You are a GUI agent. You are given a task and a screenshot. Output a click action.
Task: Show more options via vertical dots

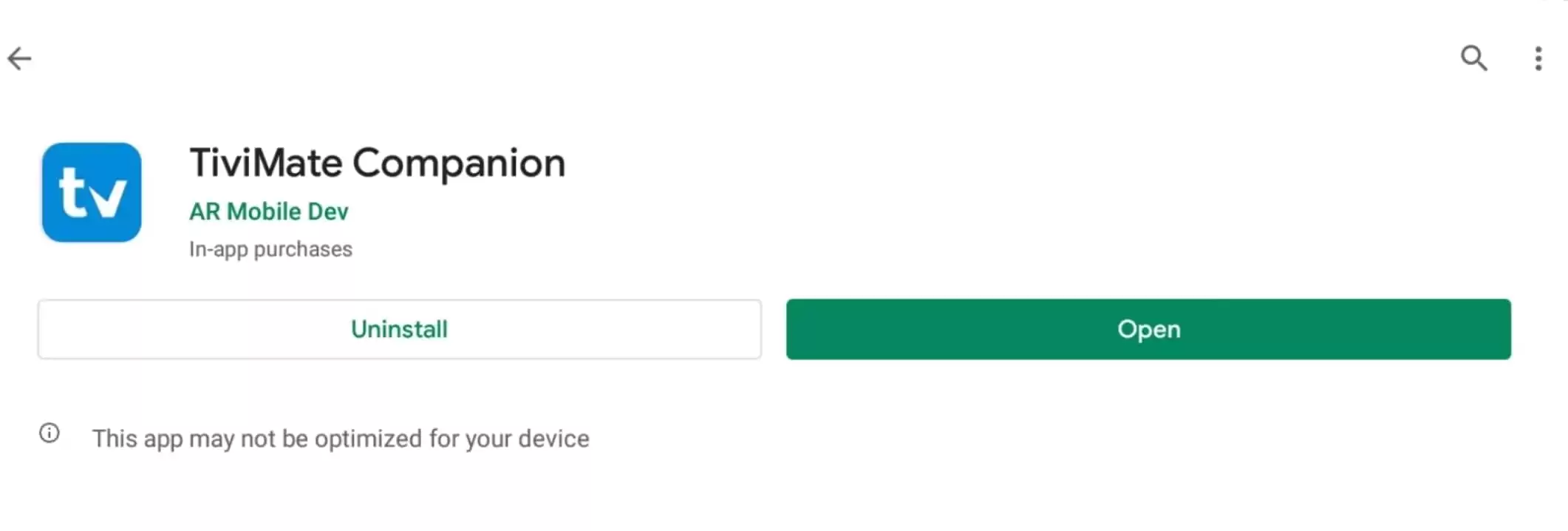point(1538,58)
